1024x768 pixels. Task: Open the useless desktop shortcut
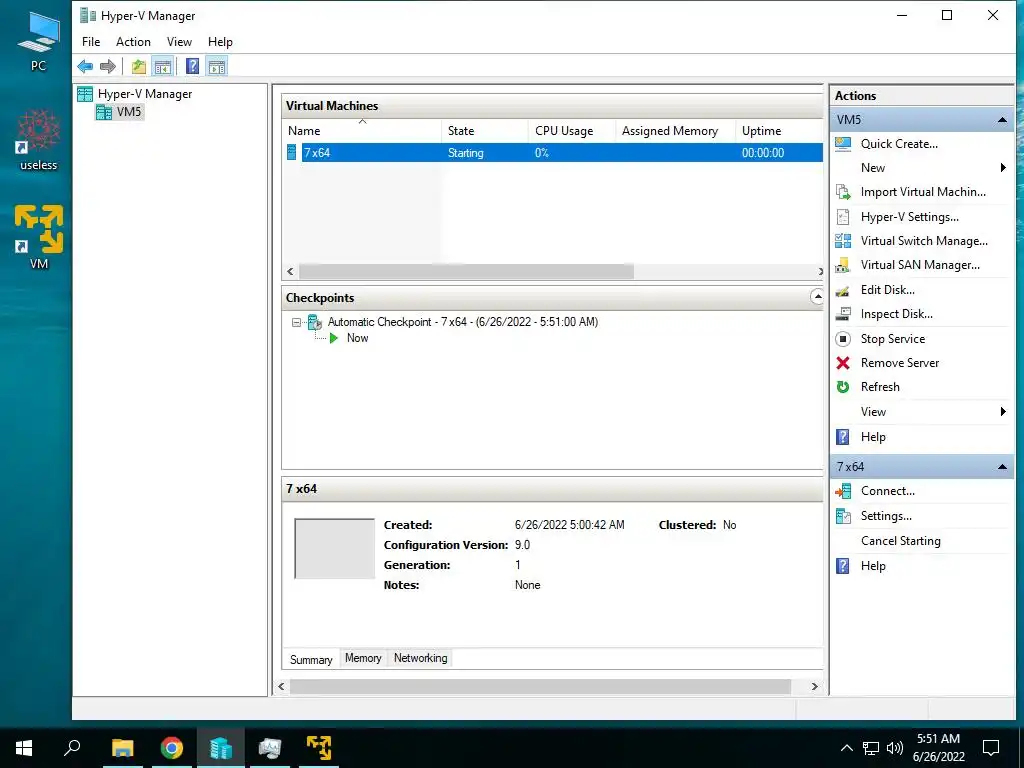pyautogui.click(x=39, y=140)
